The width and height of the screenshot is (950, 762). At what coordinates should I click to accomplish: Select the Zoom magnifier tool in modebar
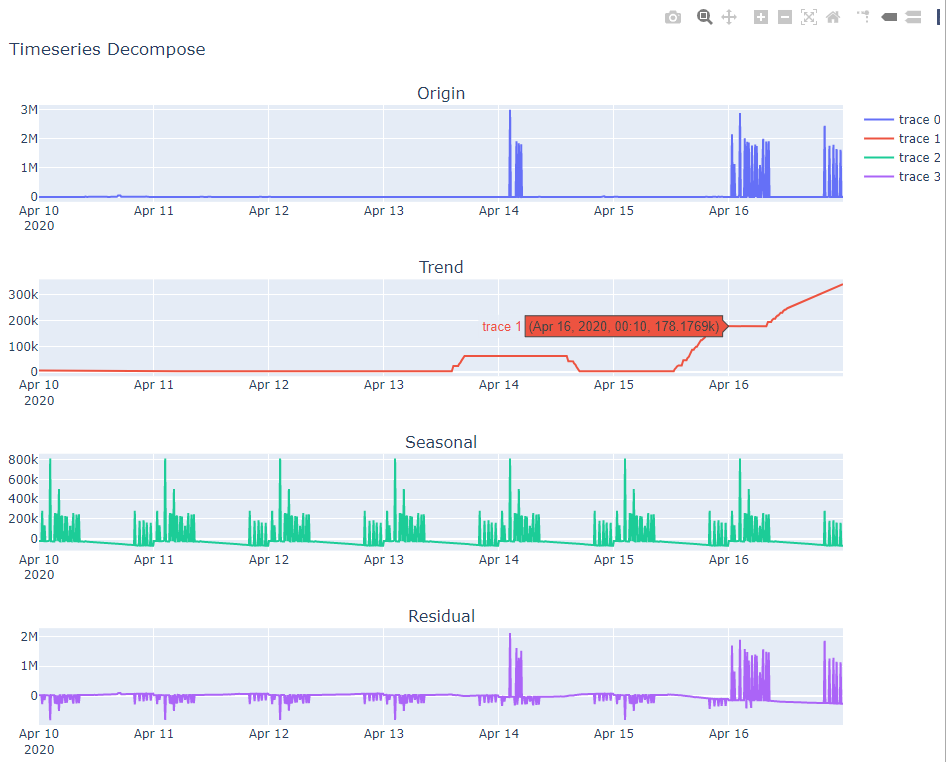pyautogui.click(x=704, y=18)
